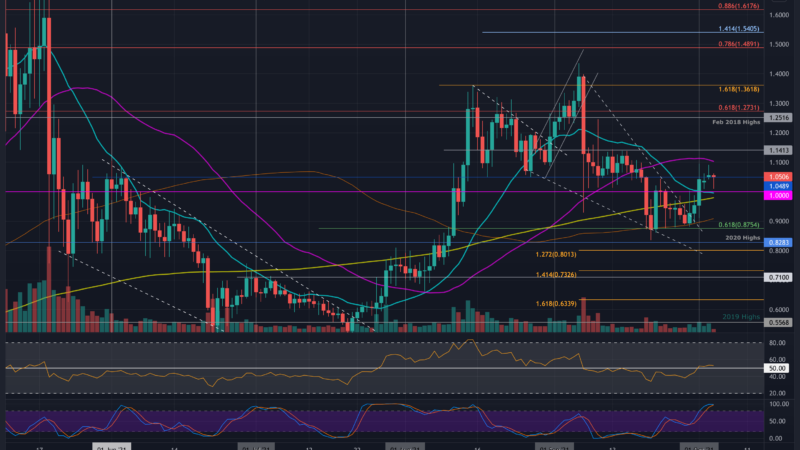Click the 1.5000 price axis label

(779, 45)
